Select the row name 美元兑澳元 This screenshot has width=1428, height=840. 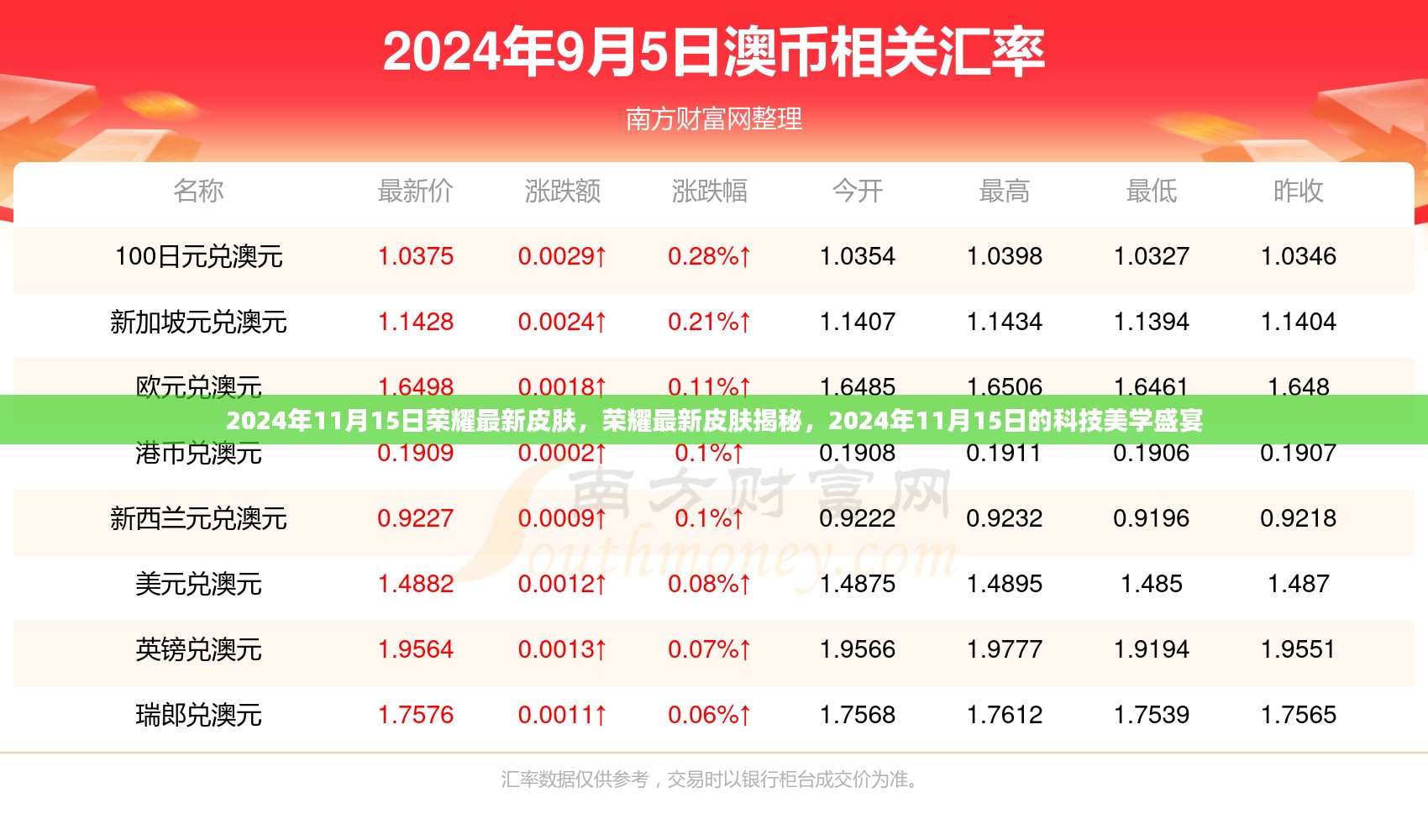pos(198,584)
